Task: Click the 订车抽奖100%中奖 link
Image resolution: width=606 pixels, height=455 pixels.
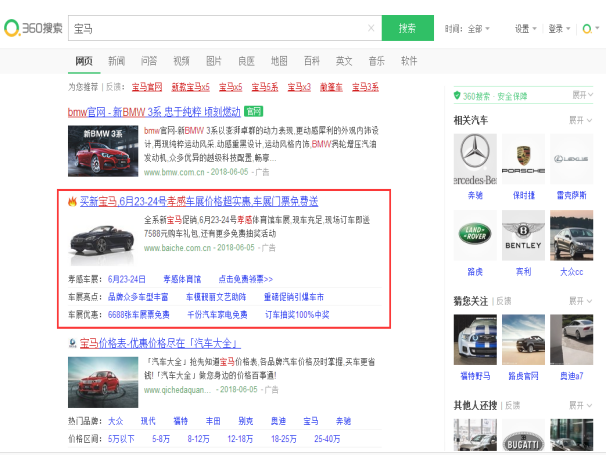Action: coord(297,315)
